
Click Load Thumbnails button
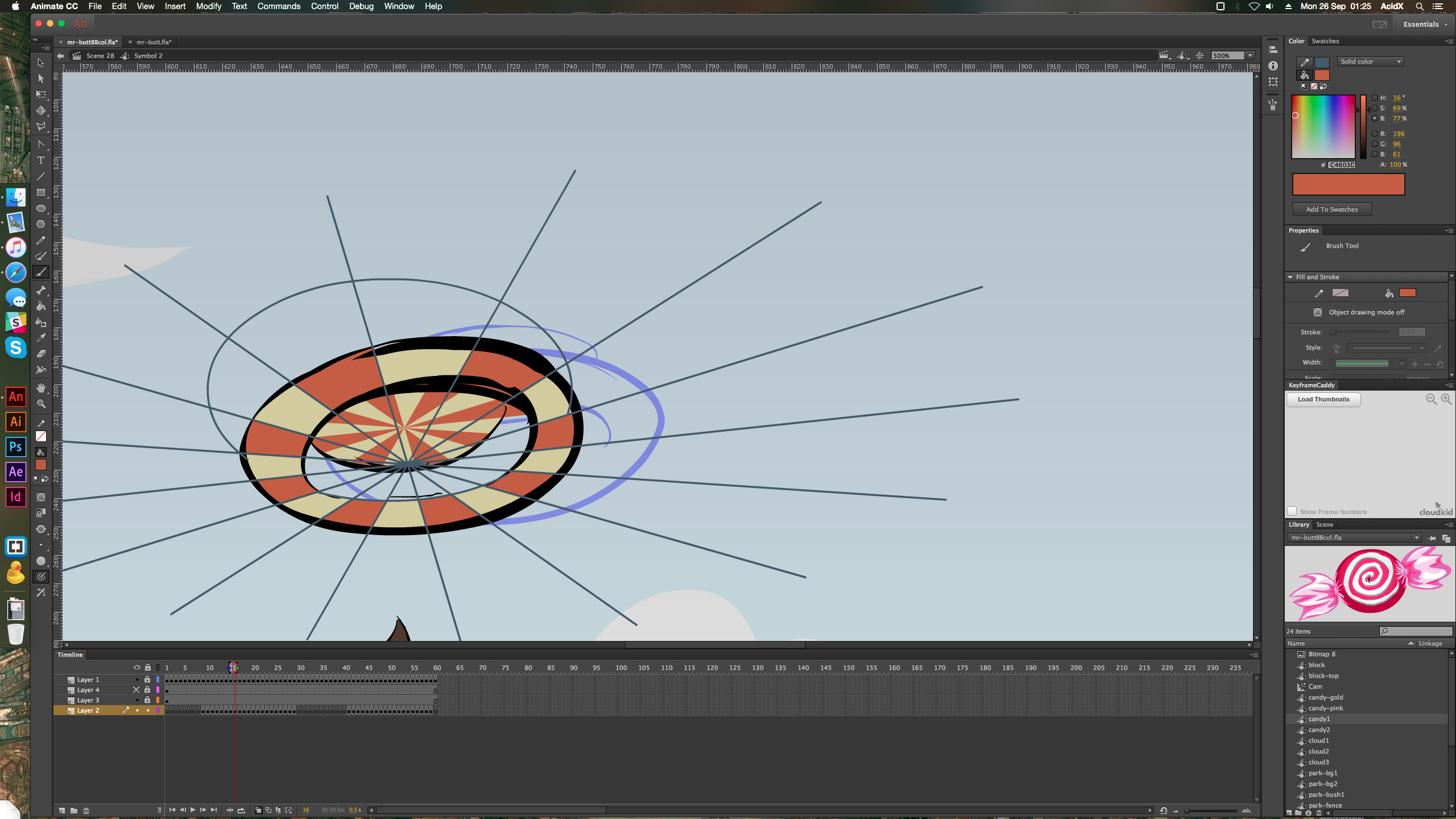click(1323, 399)
